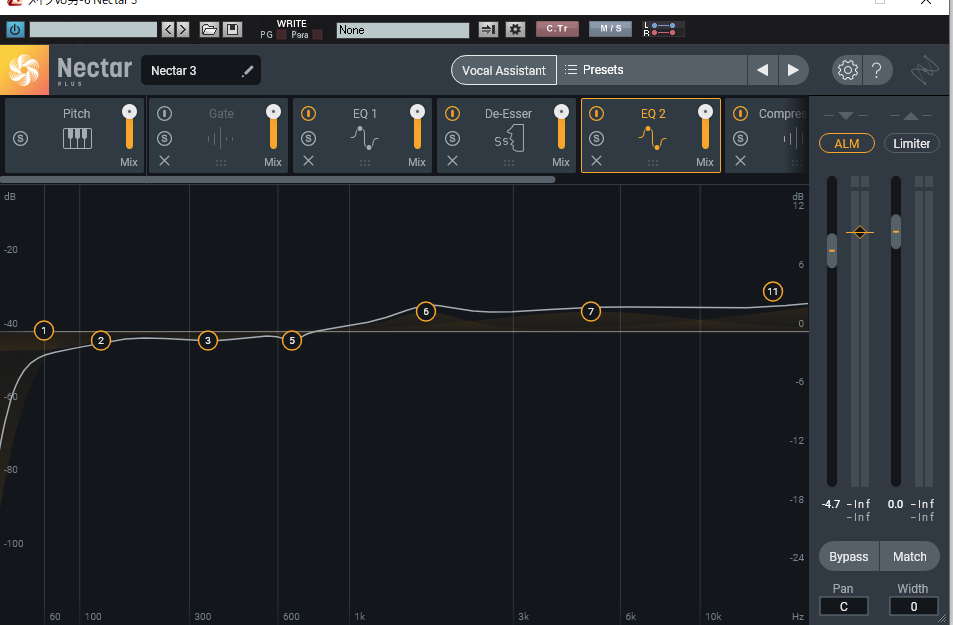Solo the Gate module

click(165, 139)
